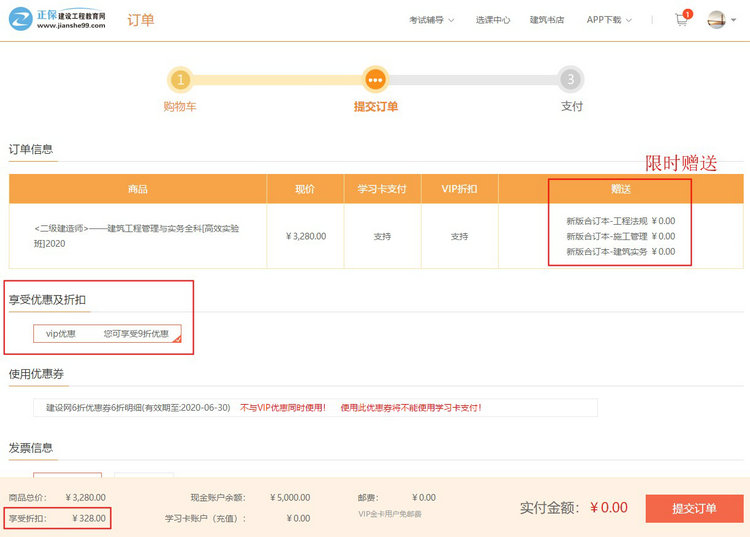
Task: Click the 新版合订本-工程法规 gift item
Action: [620, 221]
